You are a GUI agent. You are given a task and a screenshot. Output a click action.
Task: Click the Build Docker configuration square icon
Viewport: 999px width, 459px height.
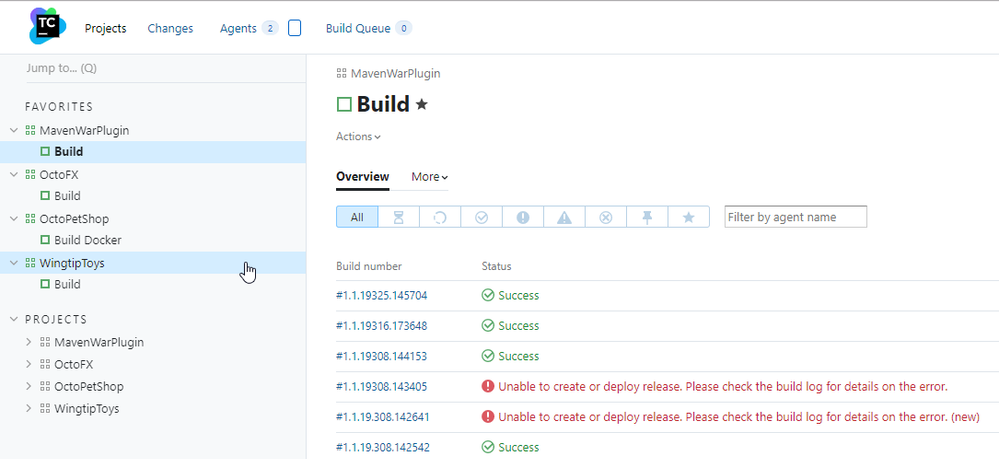45,240
